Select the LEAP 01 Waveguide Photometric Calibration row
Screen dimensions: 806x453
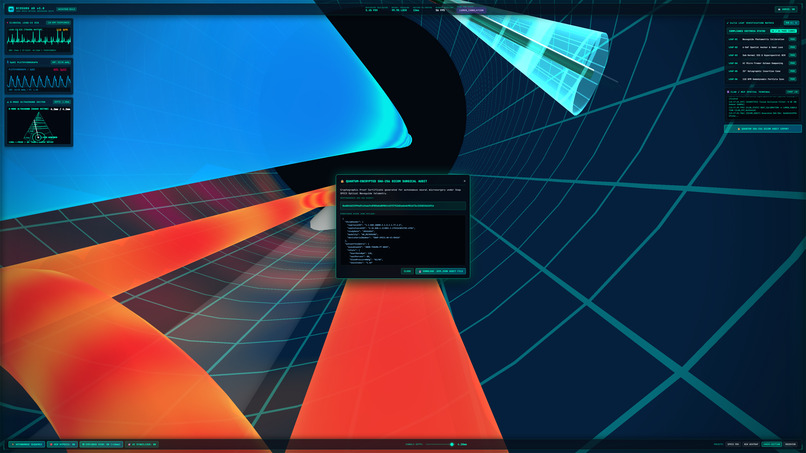pyautogui.click(x=762, y=39)
